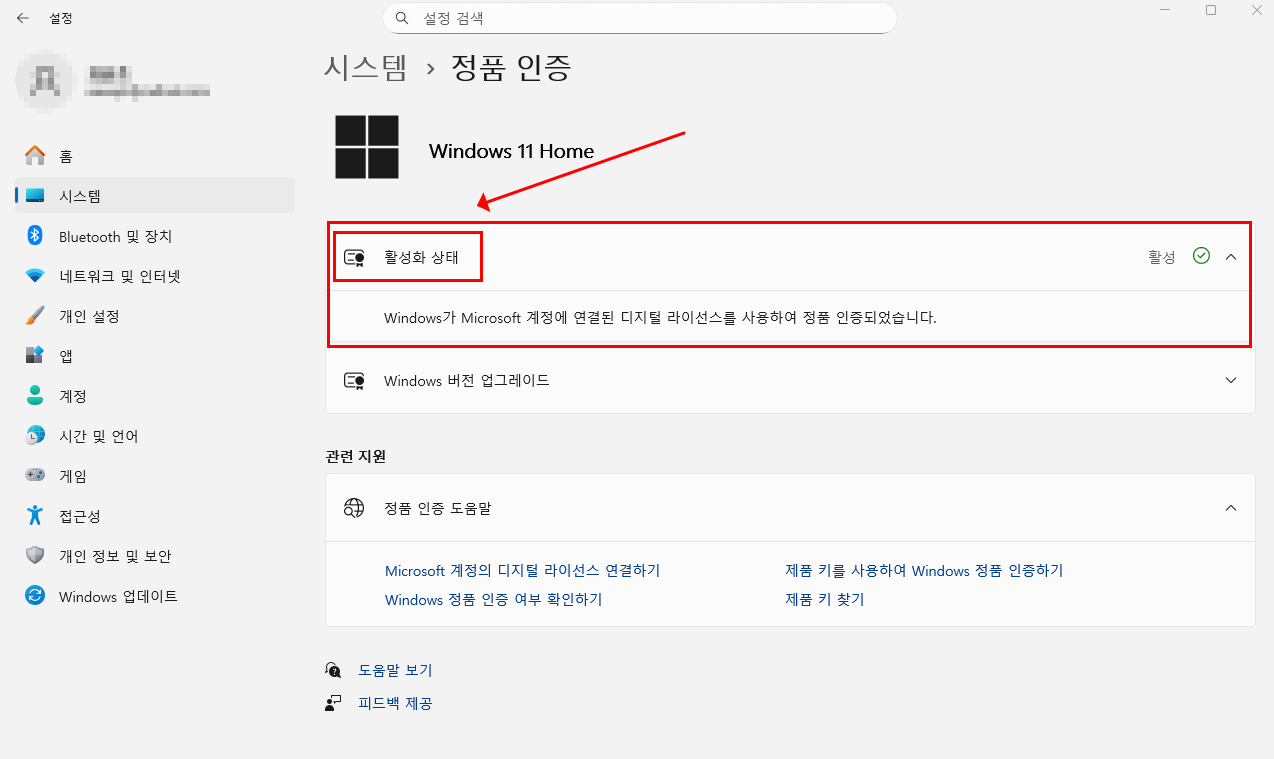Open 피드백 제공 link
This screenshot has width=1274, height=759.
395,703
